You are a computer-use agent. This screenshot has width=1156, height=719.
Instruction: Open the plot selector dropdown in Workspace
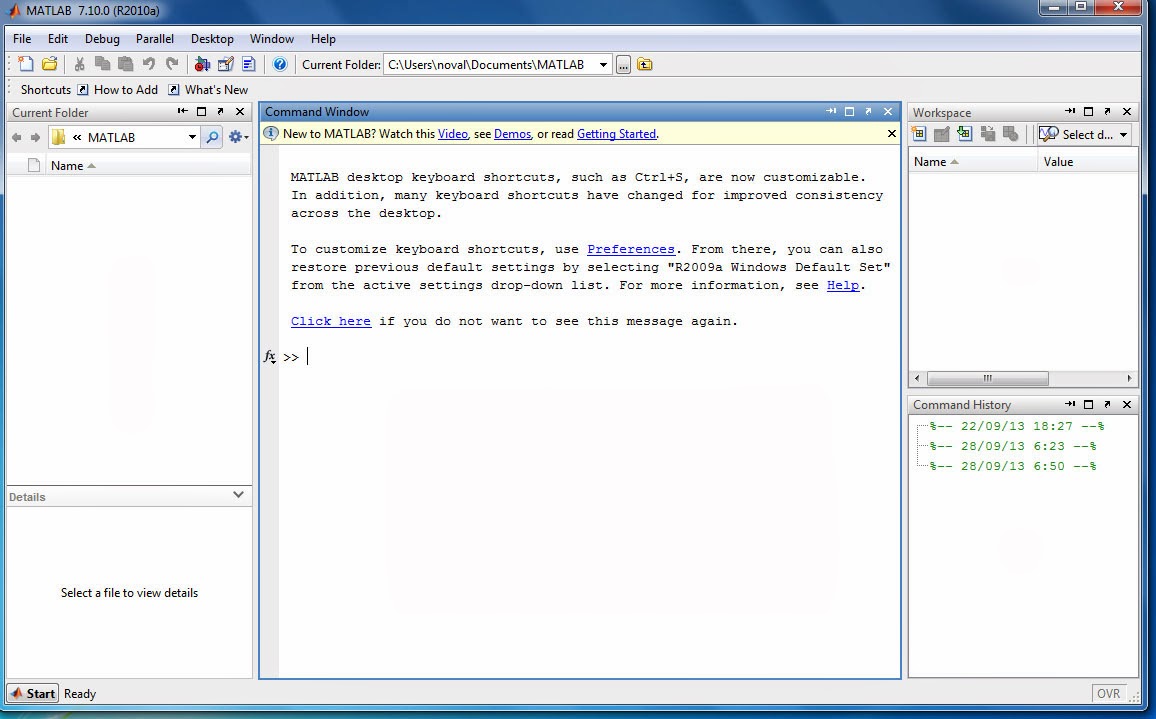tap(1083, 133)
